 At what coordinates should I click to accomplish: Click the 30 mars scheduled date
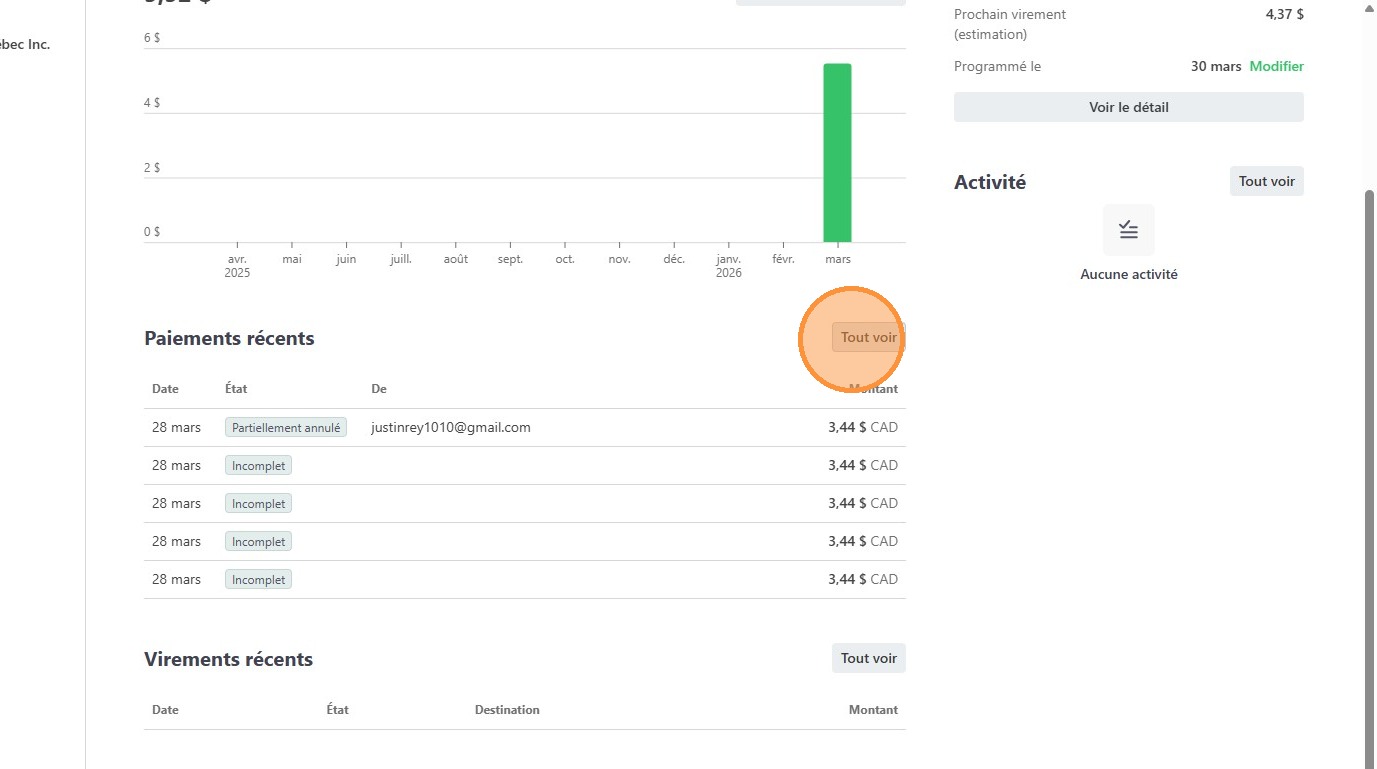click(1215, 66)
